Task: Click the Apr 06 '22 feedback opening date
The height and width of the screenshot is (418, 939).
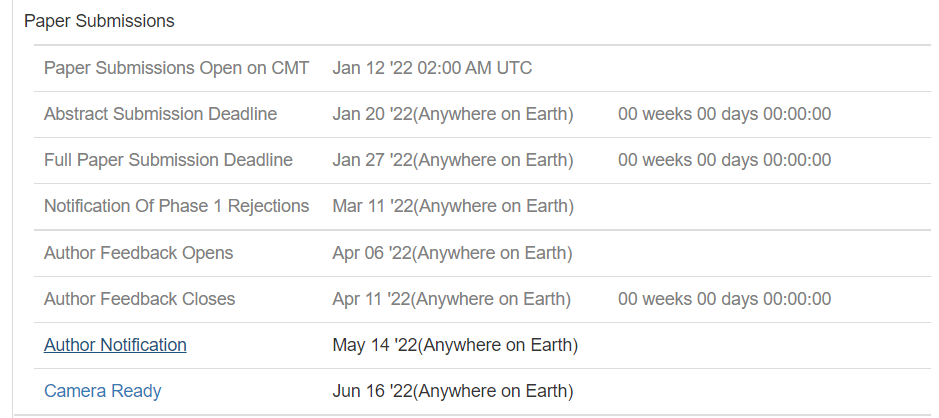Action: (452, 253)
